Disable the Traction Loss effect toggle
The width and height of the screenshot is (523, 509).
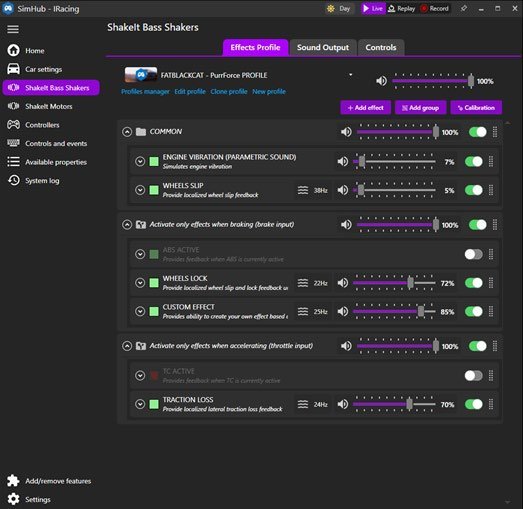tap(474, 405)
